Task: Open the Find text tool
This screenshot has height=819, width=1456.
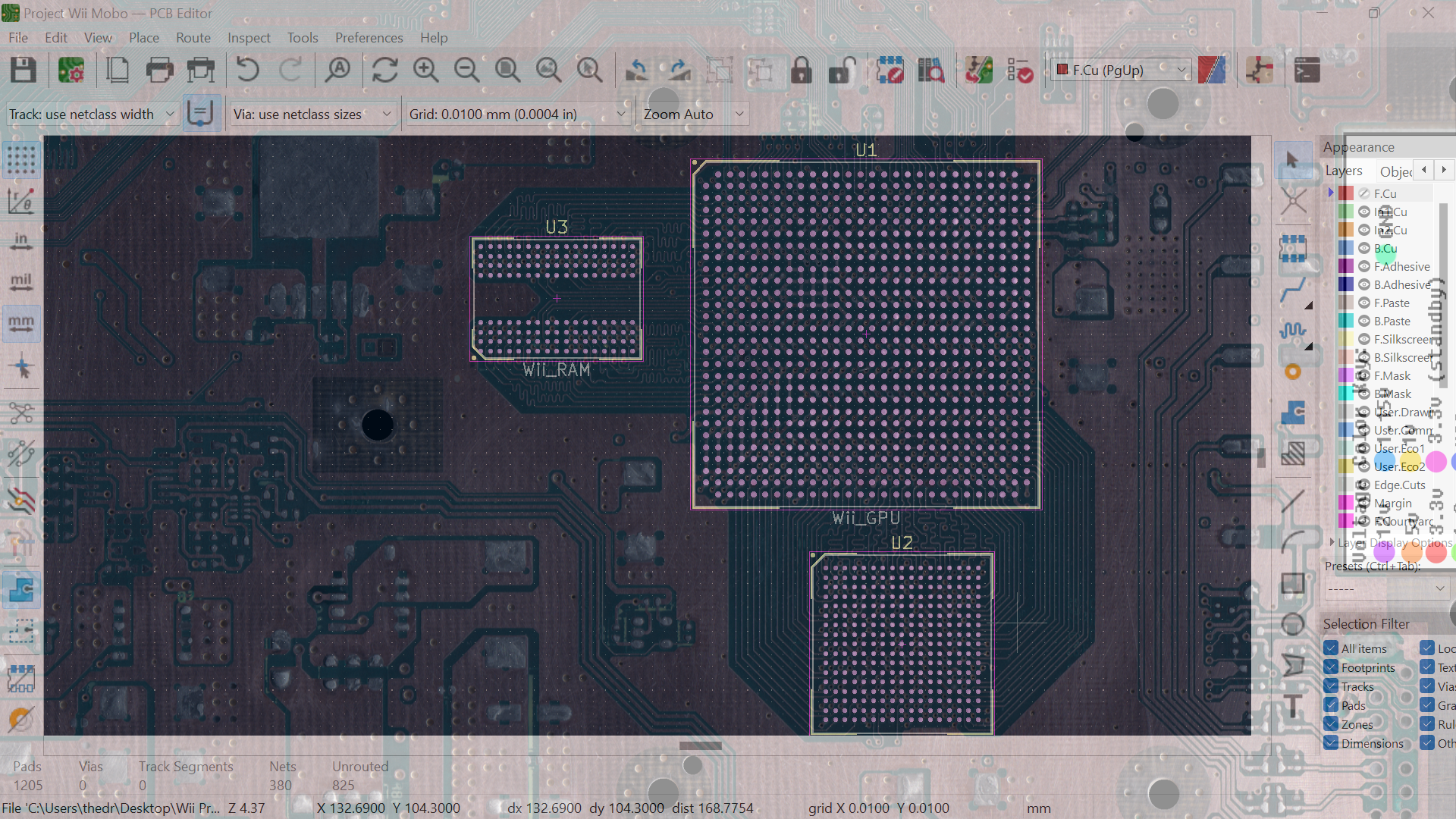Action: point(338,70)
